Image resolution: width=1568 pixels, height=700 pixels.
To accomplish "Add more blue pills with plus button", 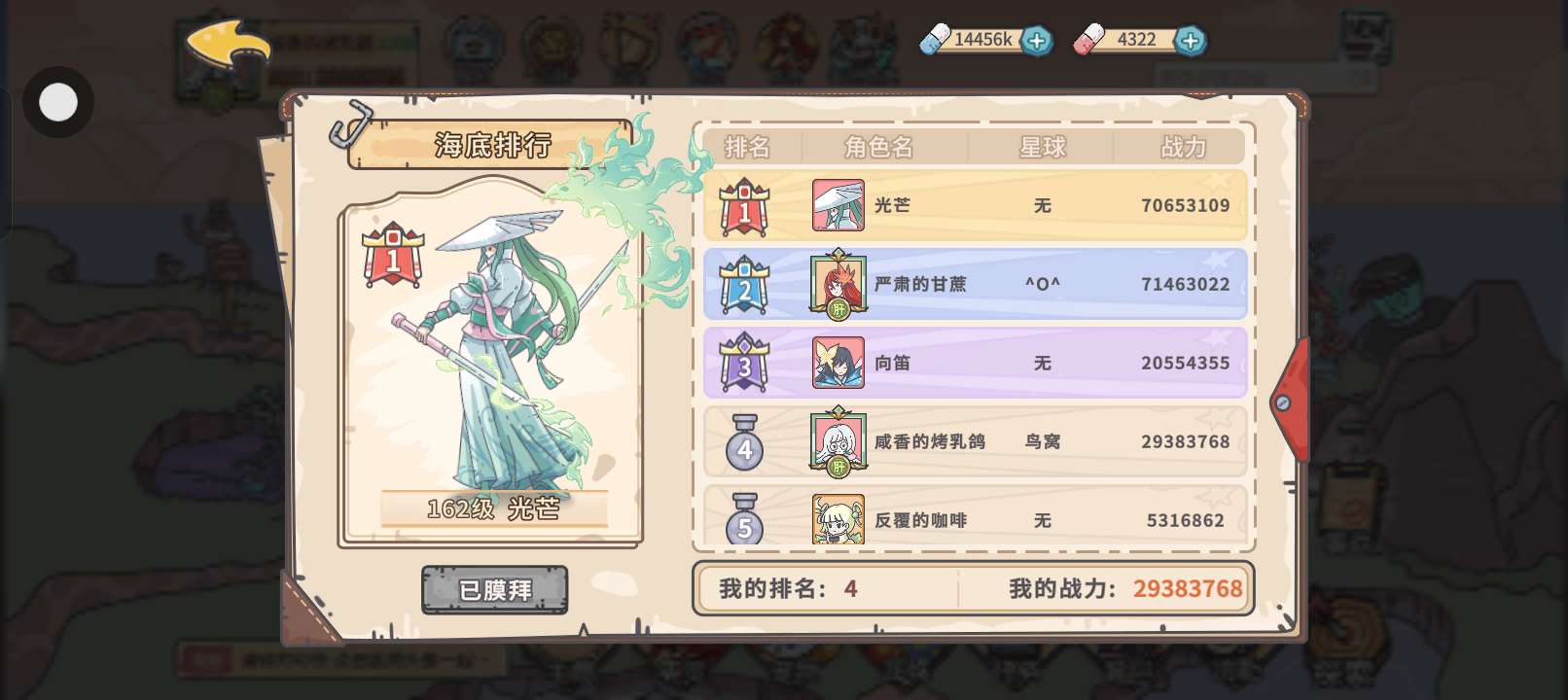I will click(x=1037, y=41).
